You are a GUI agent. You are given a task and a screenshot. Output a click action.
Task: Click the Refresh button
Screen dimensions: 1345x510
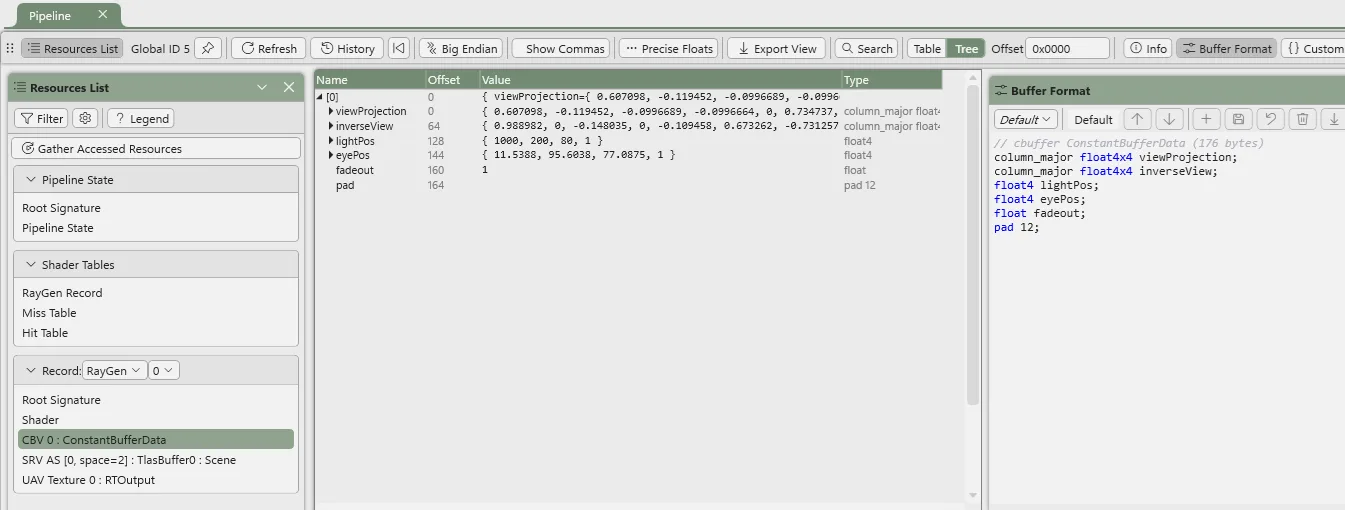pos(267,48)
